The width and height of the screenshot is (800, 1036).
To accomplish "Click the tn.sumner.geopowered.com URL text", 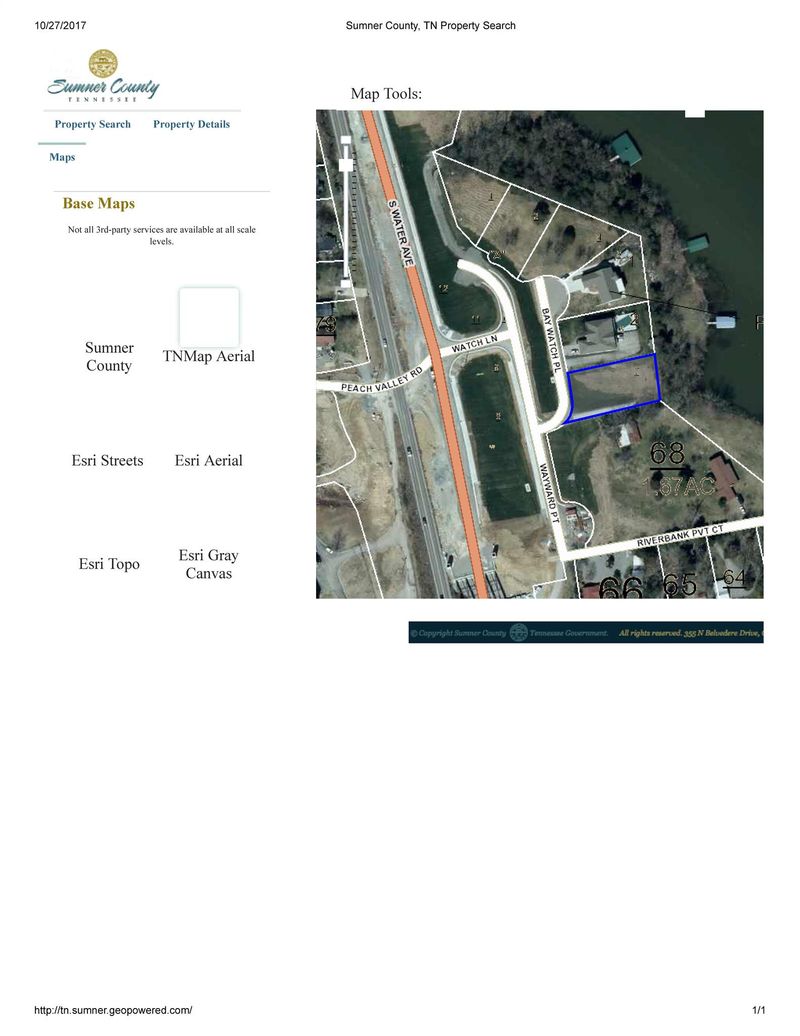I will tap(114, 1010).
